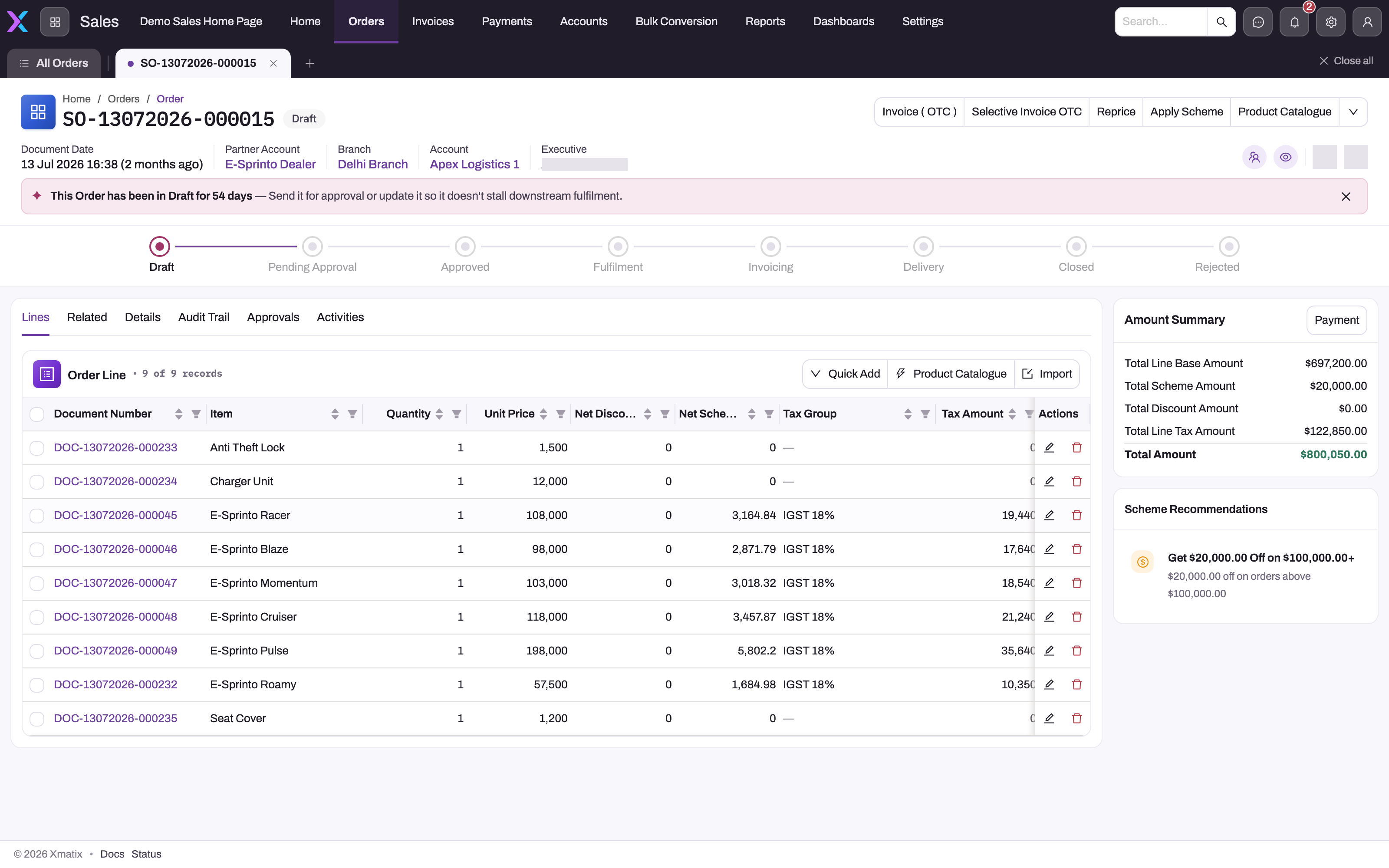This screenshot has width=1389, height=868.
Task: Edit the E-Sprinto Momentum line
Action: click(x=1049, y=583)
